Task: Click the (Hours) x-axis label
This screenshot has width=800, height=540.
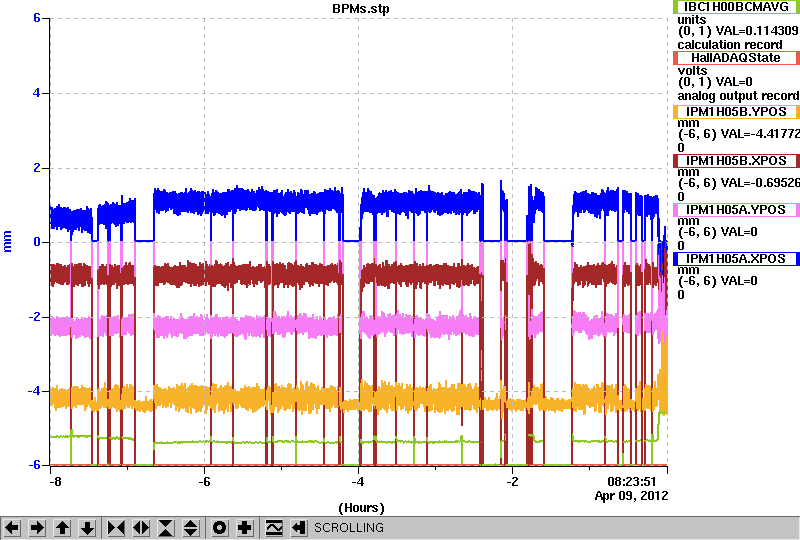Action: coord(361,508)
